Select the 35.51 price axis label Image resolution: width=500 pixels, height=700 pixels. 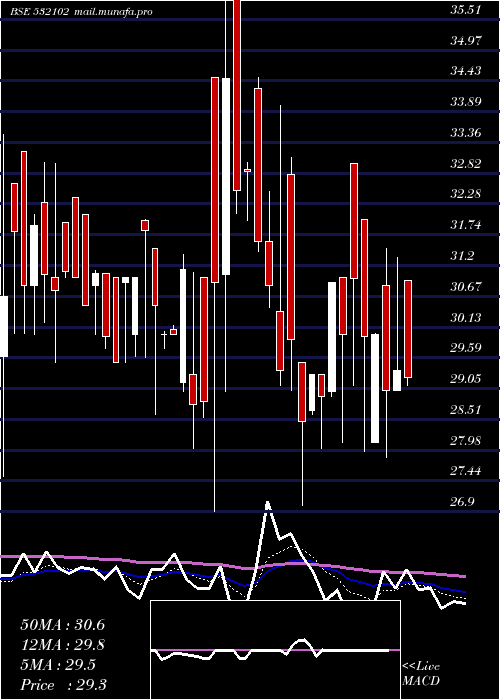click(x=466, y=9)
